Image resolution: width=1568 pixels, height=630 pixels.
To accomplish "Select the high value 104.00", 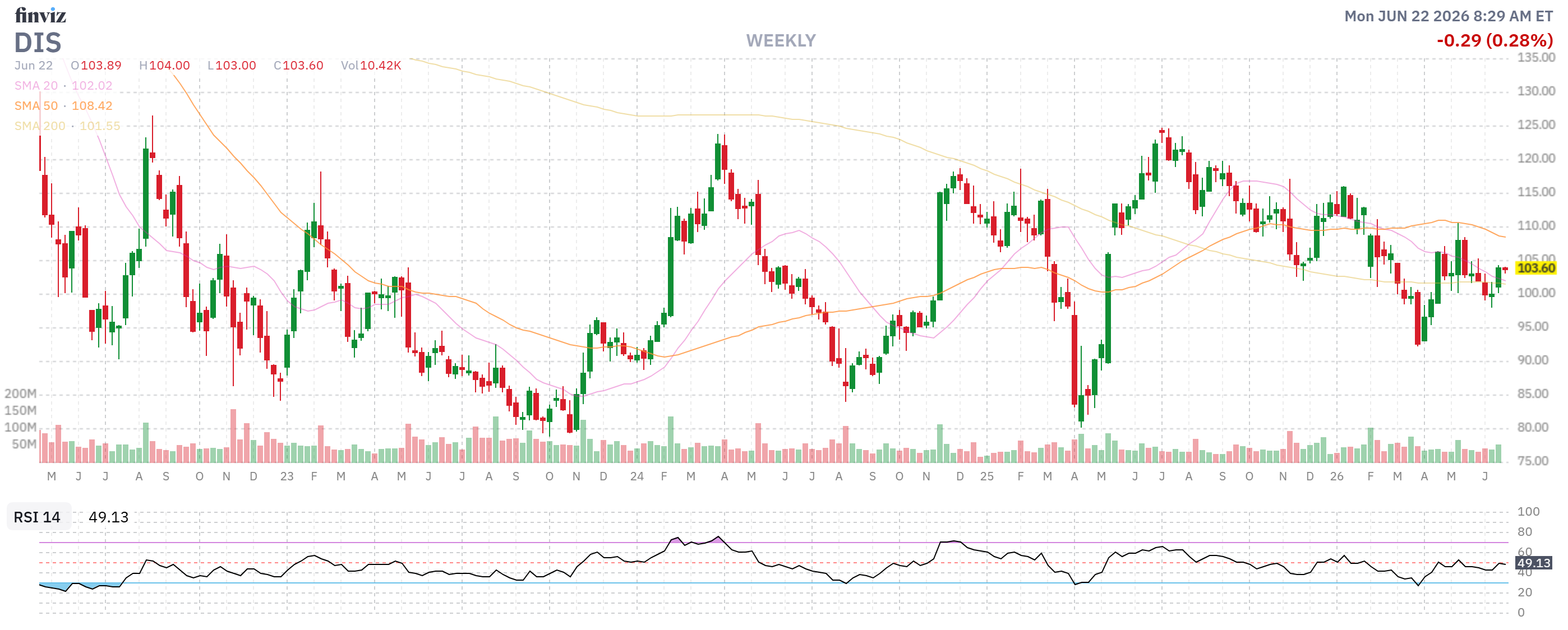I will 169,66.
